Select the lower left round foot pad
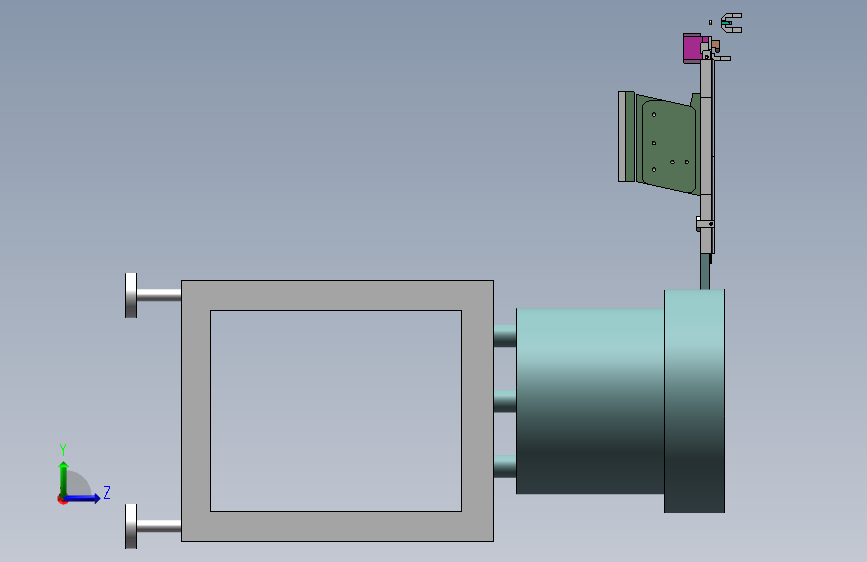This screenshot has height=562, width=867. point(131,527)
